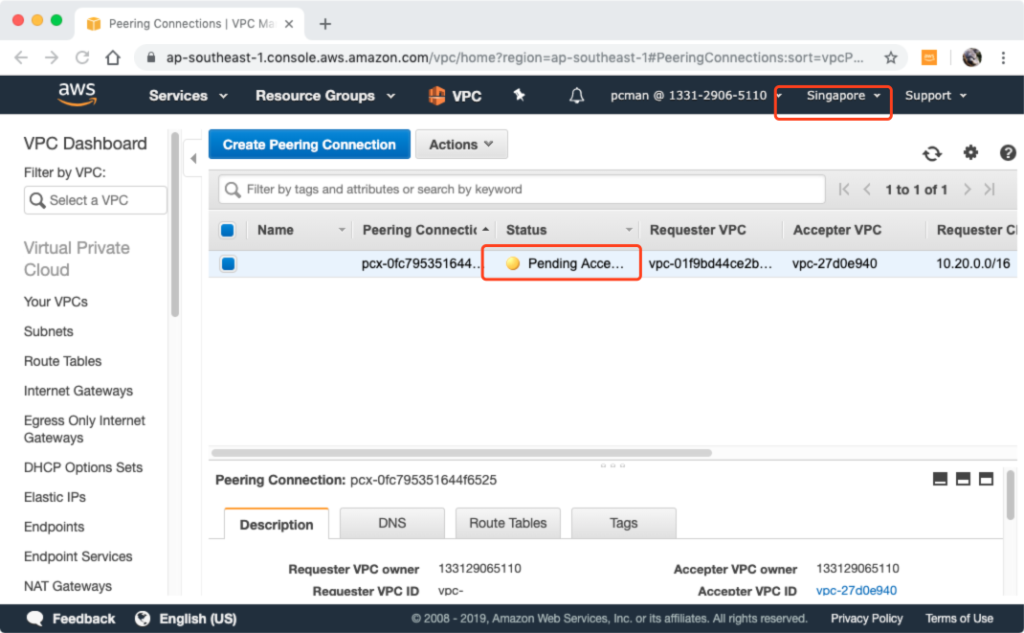Viewport: 1024px width, 633px height.
Task: Open table settings gear icon
Action: (970, 153)
